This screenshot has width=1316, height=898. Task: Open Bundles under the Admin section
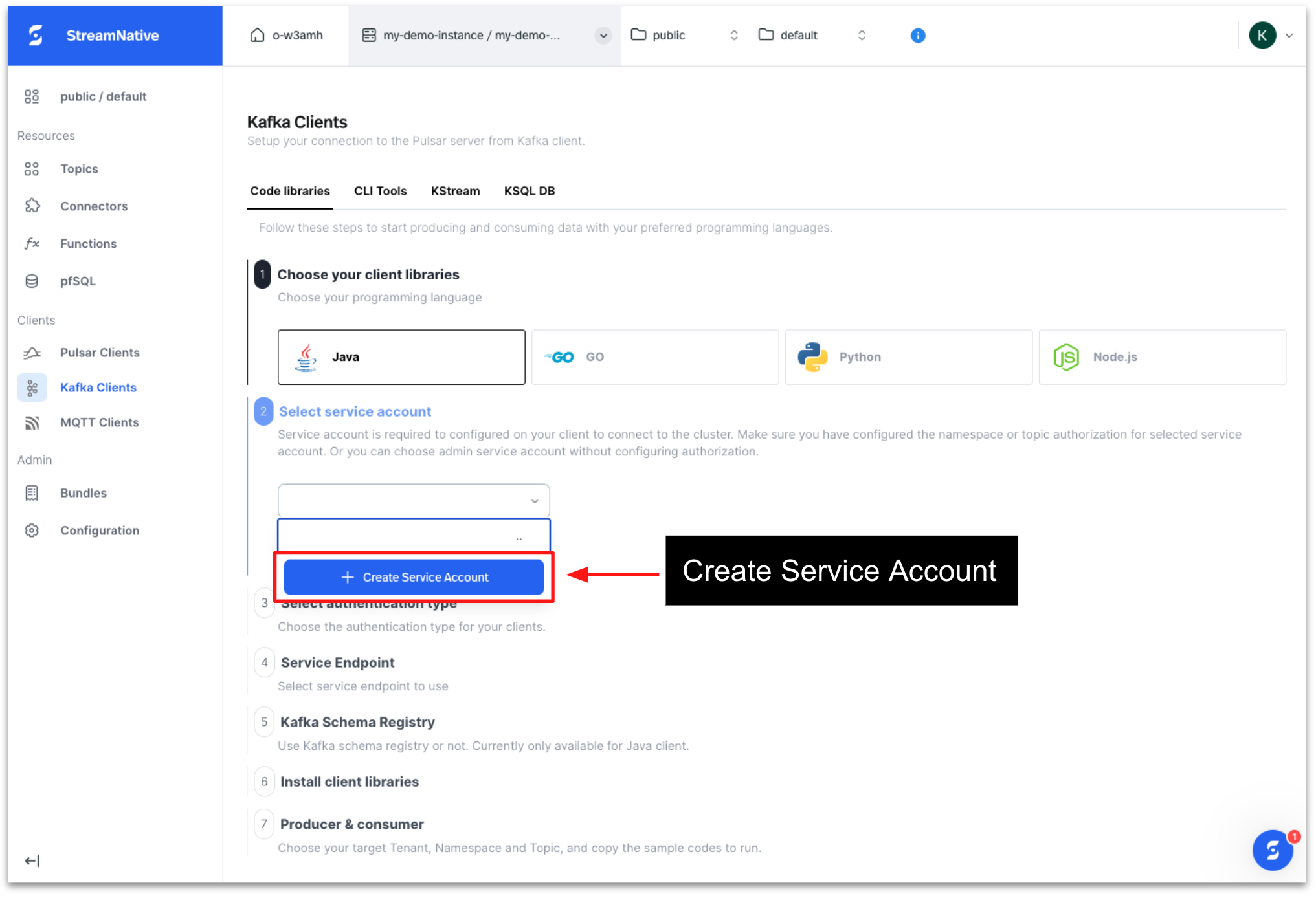(83, 492)
